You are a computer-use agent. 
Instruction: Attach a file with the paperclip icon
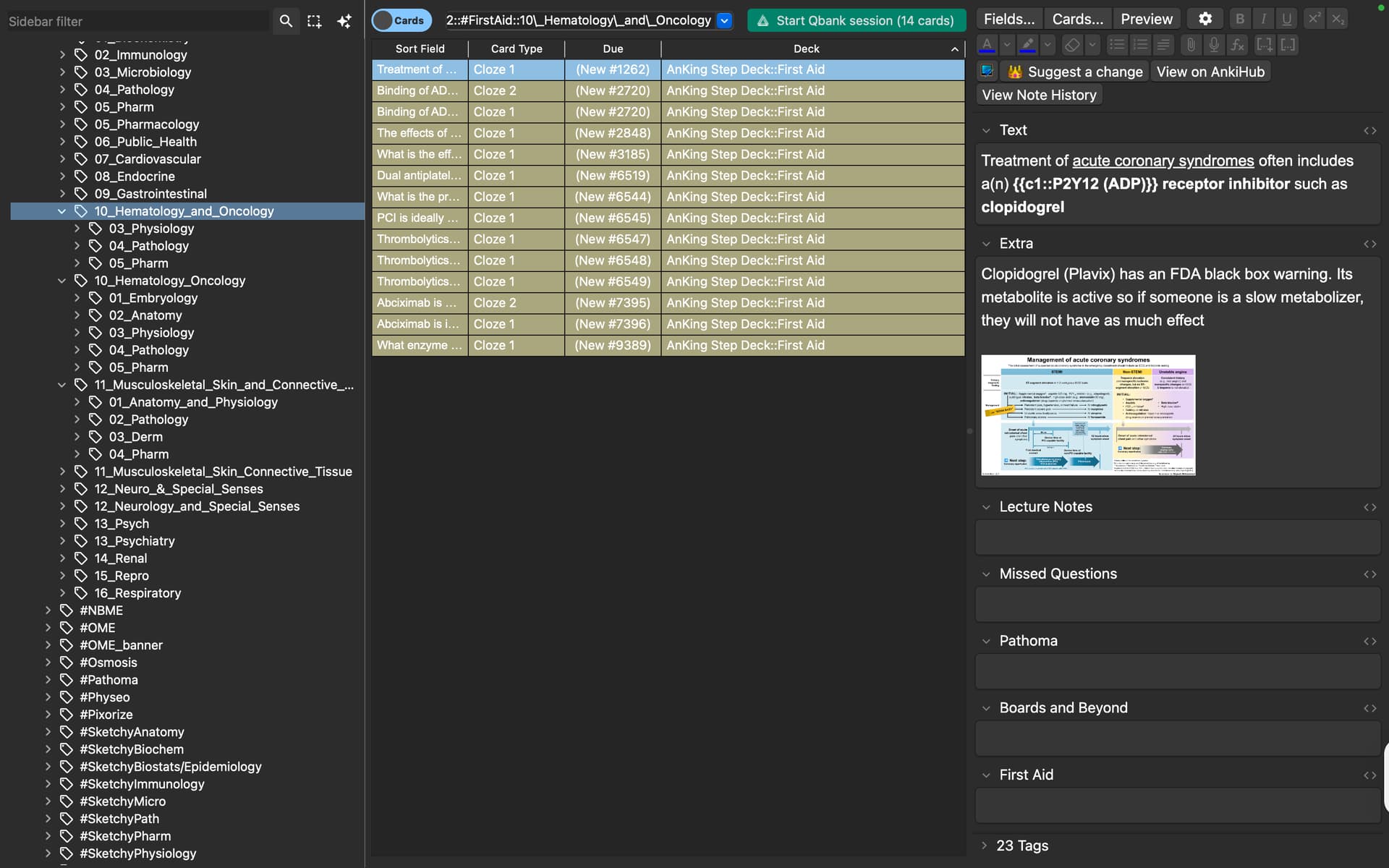1191,44
